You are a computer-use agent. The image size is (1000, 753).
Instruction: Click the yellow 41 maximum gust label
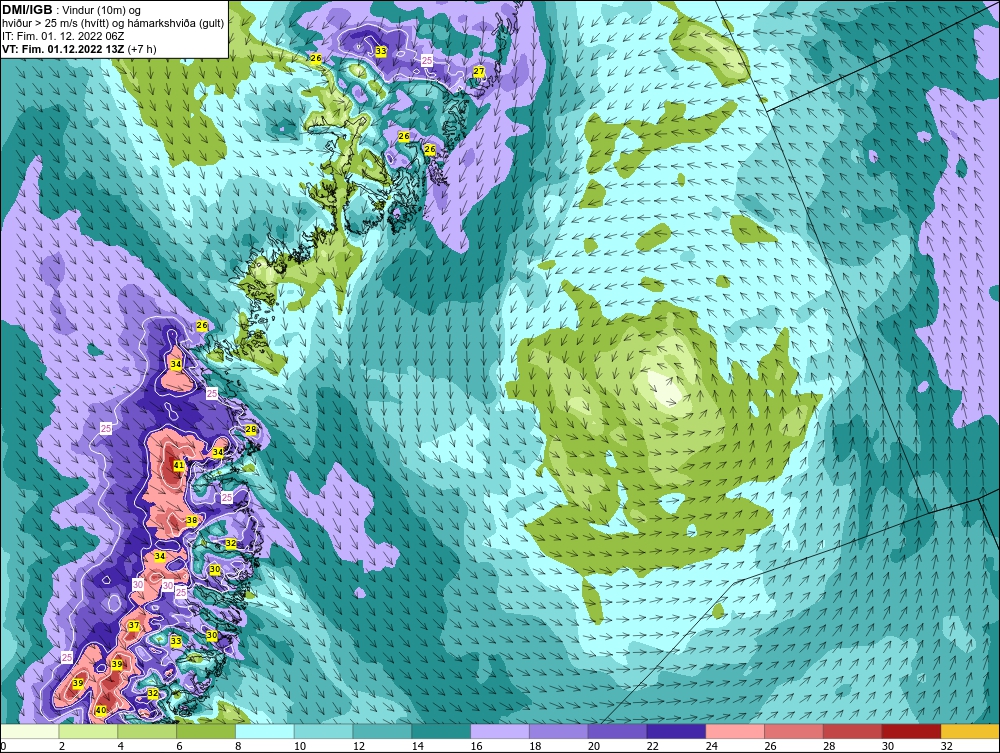click(179, 465)
